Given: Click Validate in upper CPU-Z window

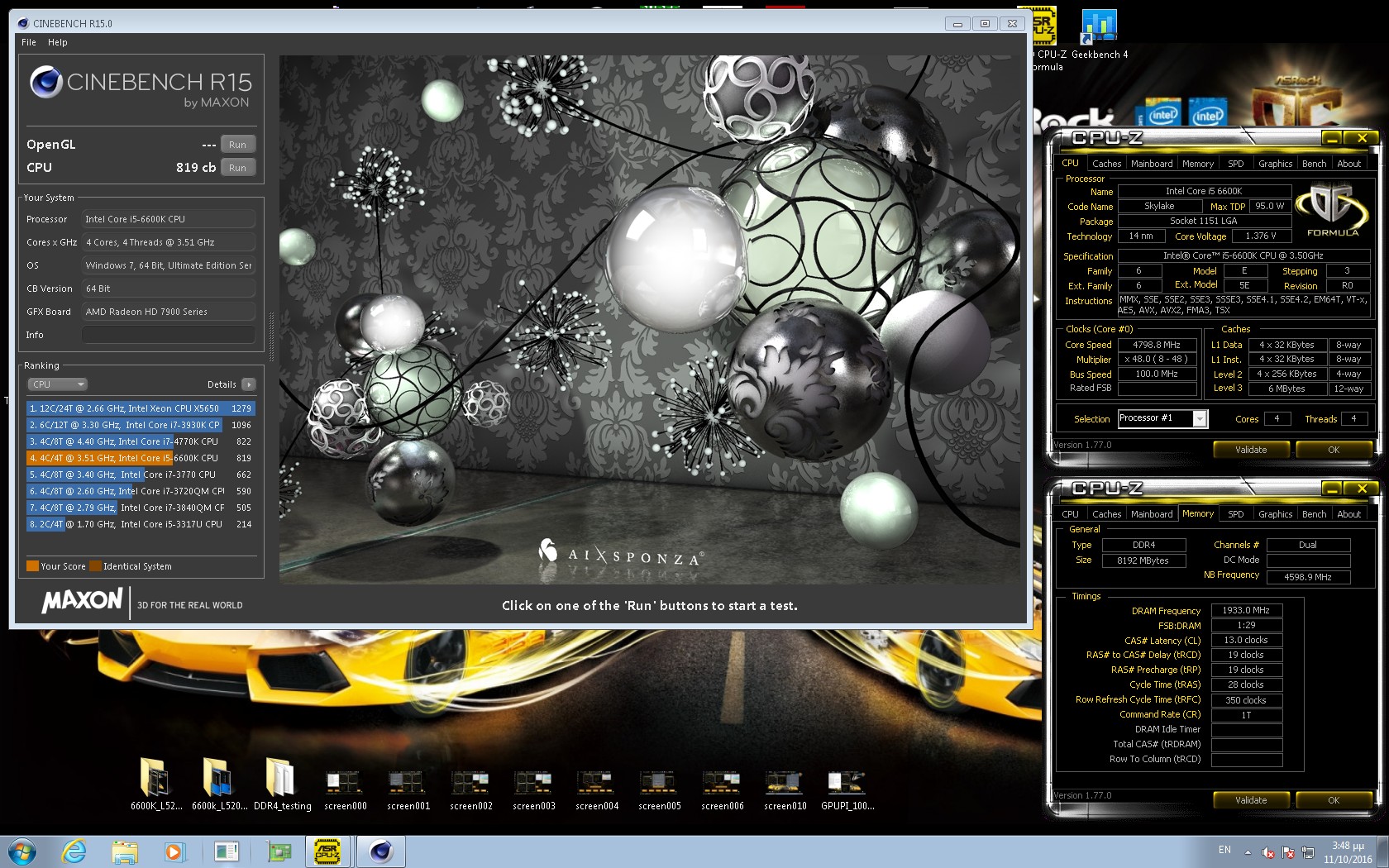Looking at the screenshot, I should [x=1251, y=450].
